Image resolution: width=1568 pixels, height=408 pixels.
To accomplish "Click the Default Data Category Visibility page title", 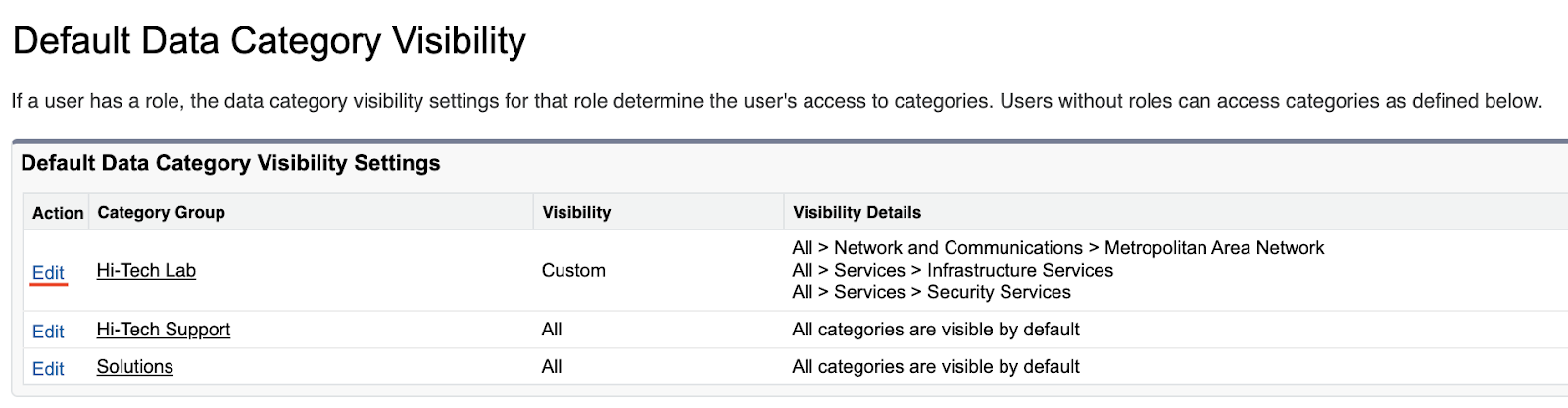I will pyautogui.click(x=269, y=41).
